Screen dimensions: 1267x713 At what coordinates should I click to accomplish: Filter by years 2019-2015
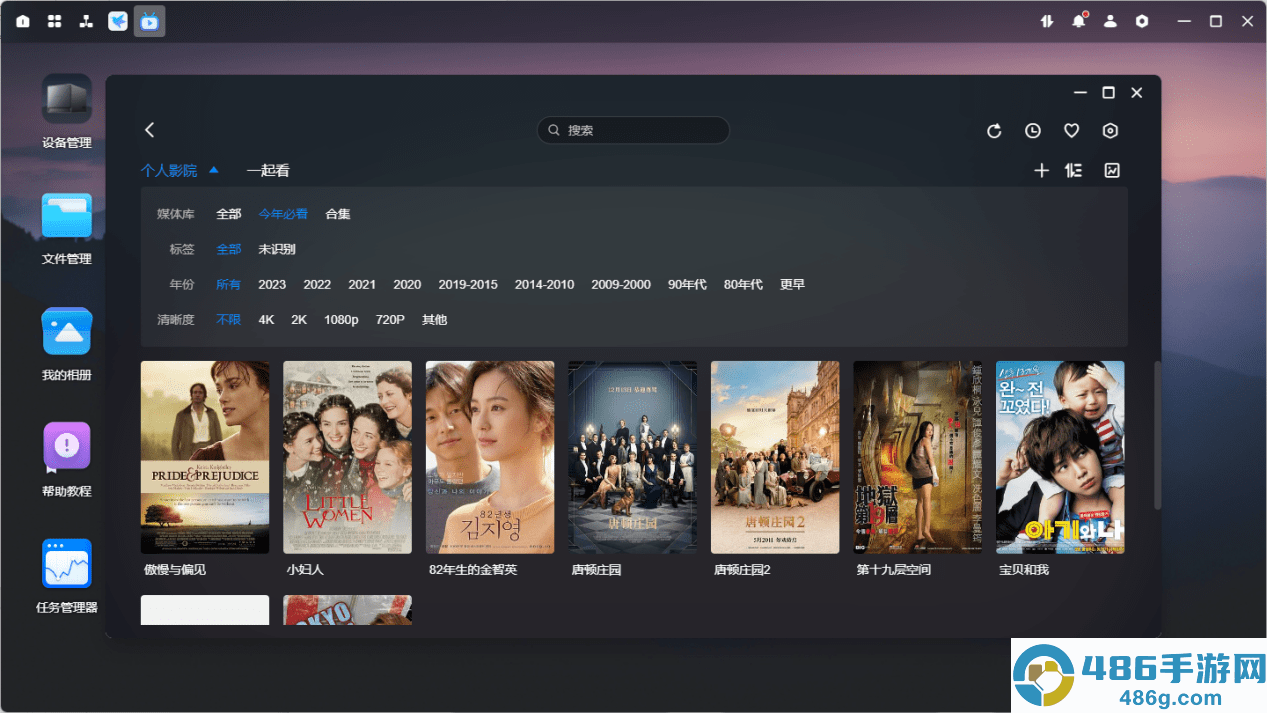468,285
